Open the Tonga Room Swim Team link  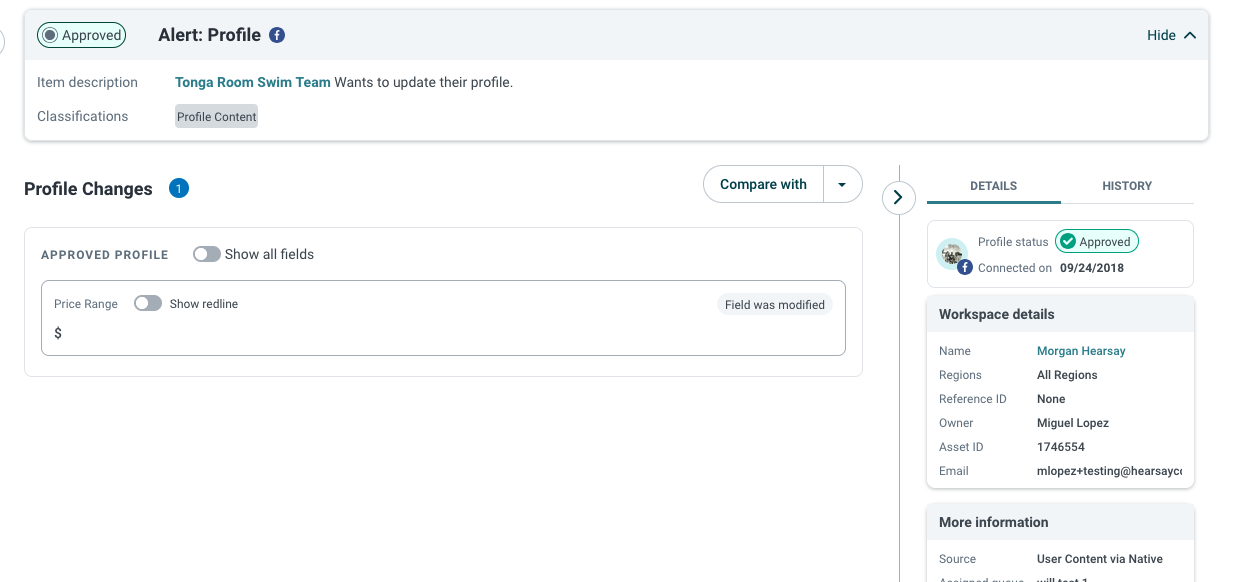252,82
